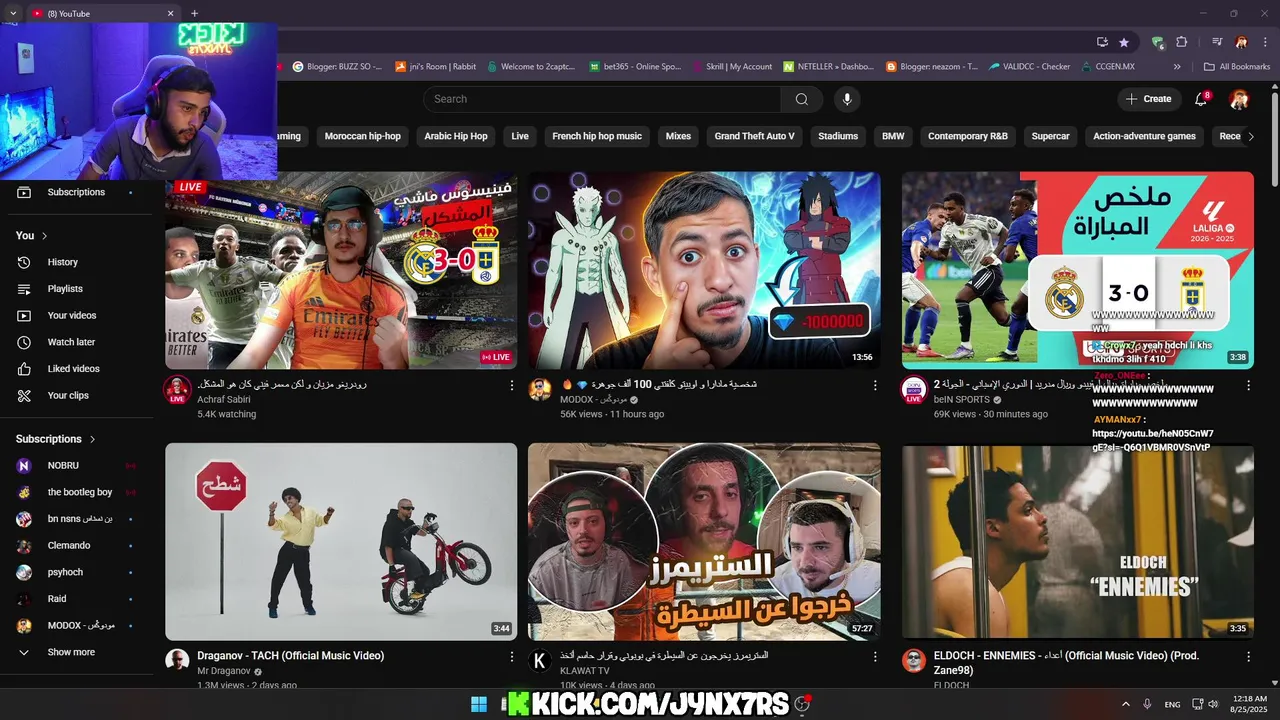Click the Mr Draganov channel avatar
The width and height of the screenshot is (1280, 720).
177,661
